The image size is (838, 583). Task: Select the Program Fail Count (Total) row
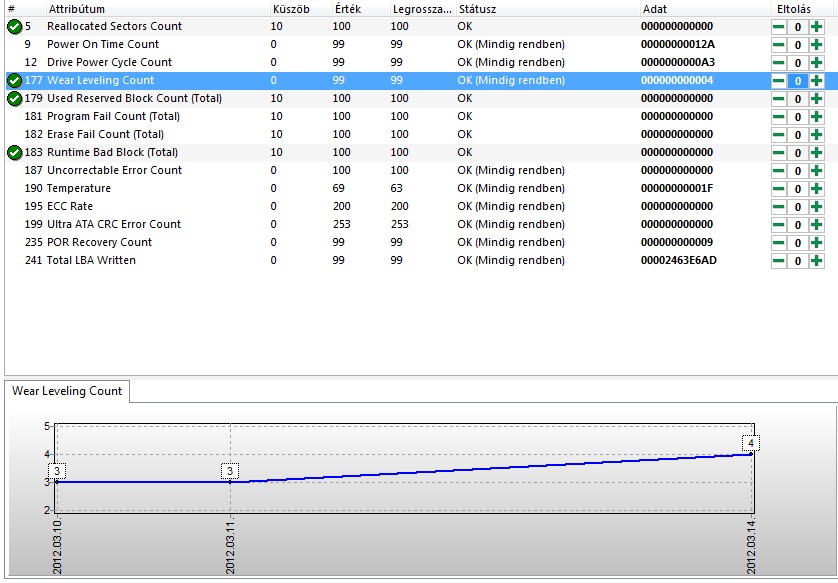pos(421,116)
